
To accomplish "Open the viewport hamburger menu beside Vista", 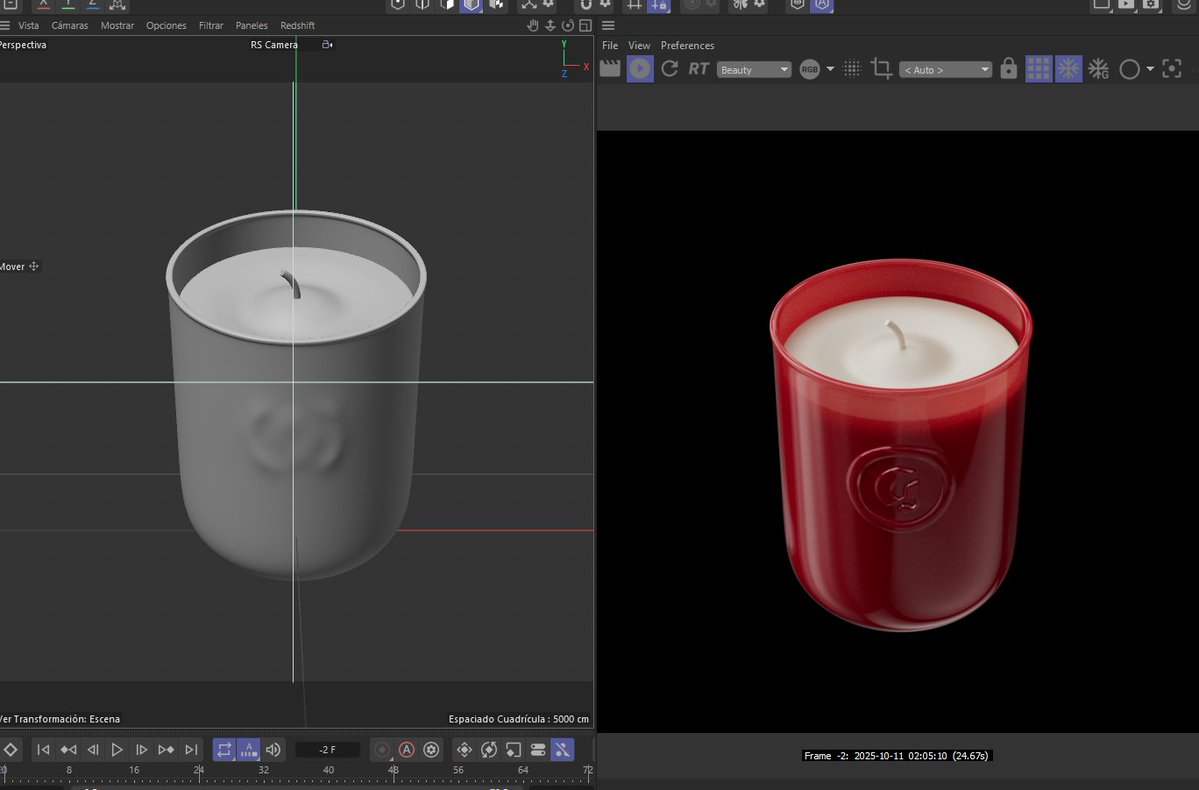I will [5, 25].
